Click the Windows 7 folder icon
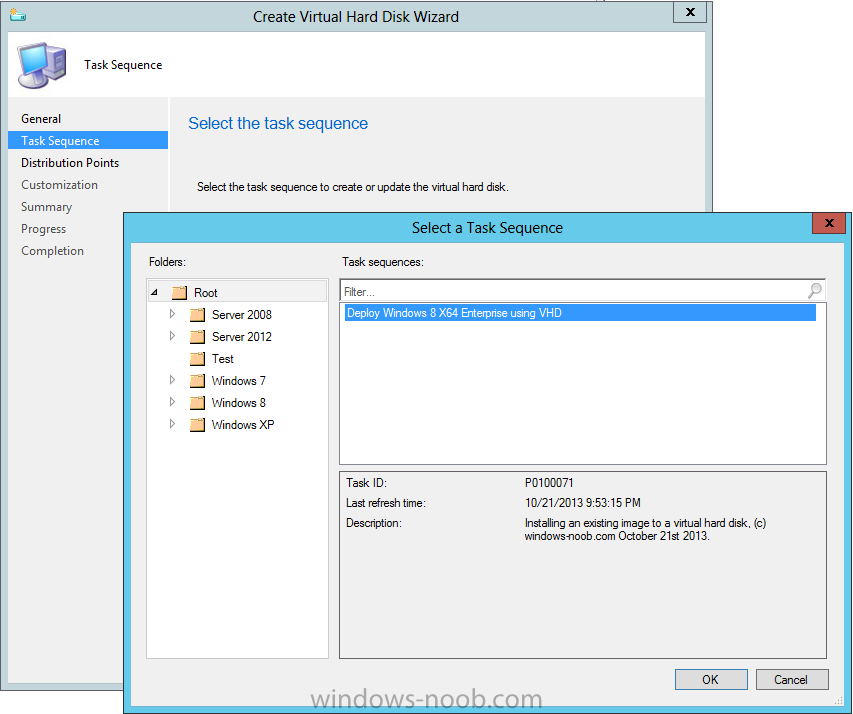 [x=197, y=380]
